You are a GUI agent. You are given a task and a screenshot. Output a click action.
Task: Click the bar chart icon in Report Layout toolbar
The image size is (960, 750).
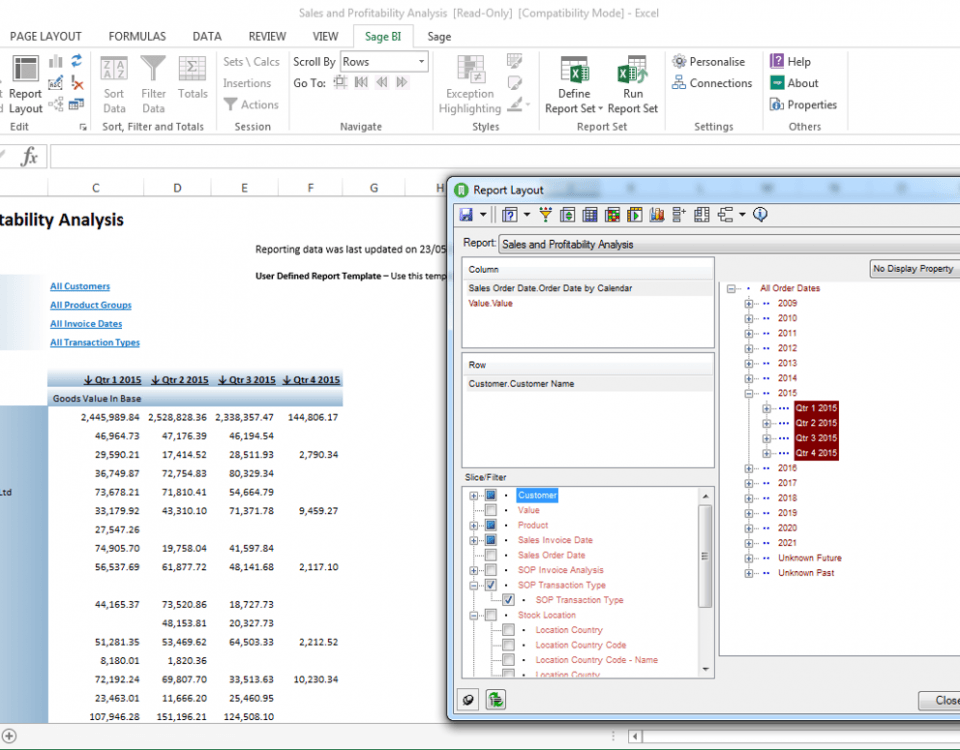tap(657, 214)
